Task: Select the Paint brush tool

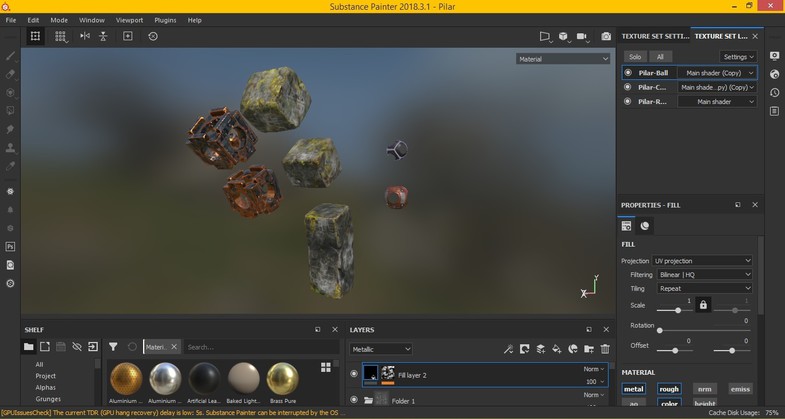Action: coord(10,56)
